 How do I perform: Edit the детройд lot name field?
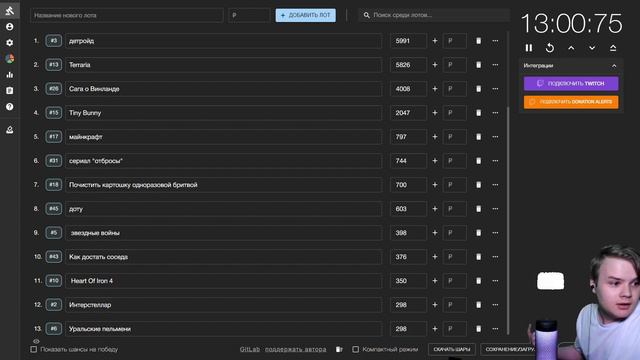point(224,41)
